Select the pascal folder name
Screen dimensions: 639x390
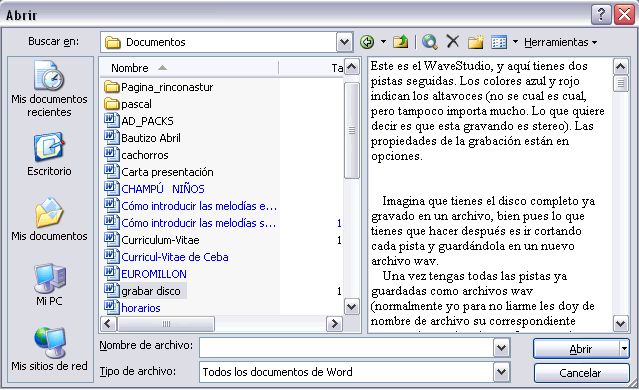tap(136, 104)
